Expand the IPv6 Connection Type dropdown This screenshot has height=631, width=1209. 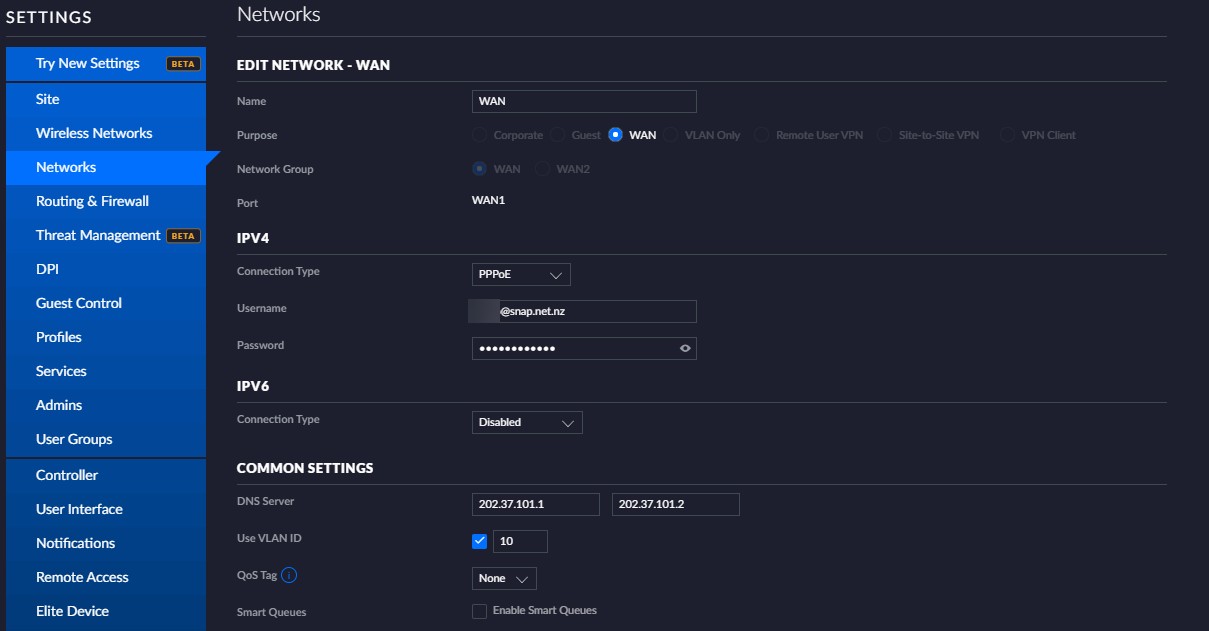click(x=527, y=422)
